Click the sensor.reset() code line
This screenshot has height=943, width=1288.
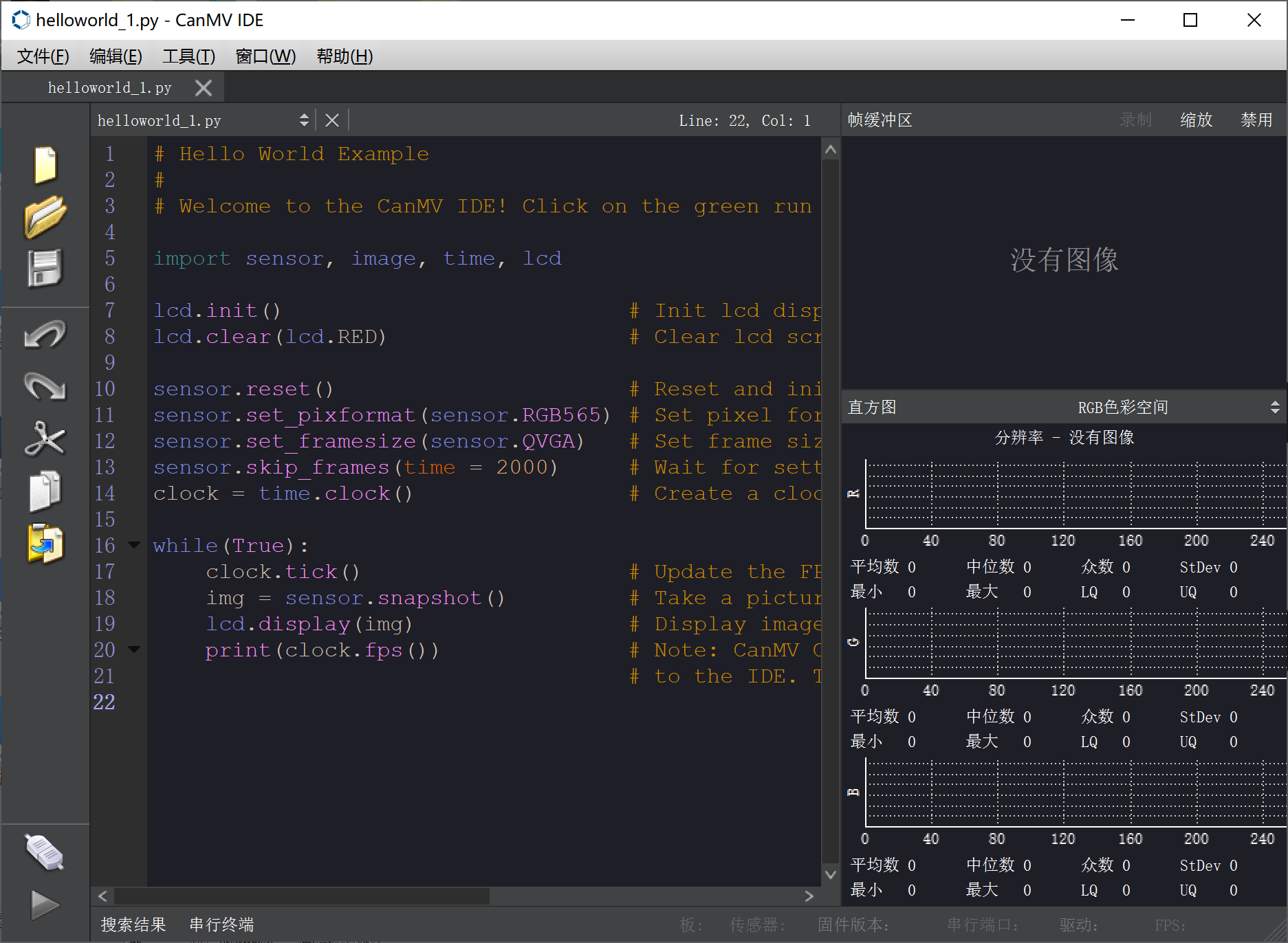pyautogui.click(x=243, y=389)
